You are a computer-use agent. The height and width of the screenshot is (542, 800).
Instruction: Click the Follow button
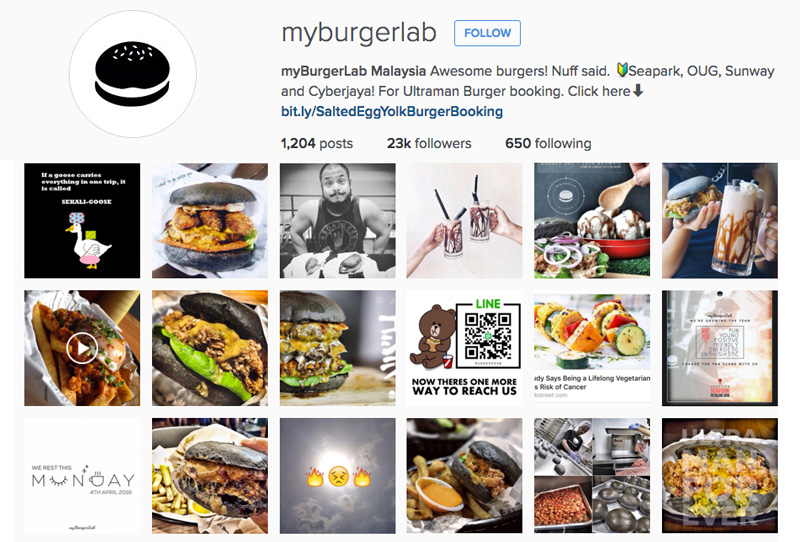pyautogui.click(x=487, y=33)
